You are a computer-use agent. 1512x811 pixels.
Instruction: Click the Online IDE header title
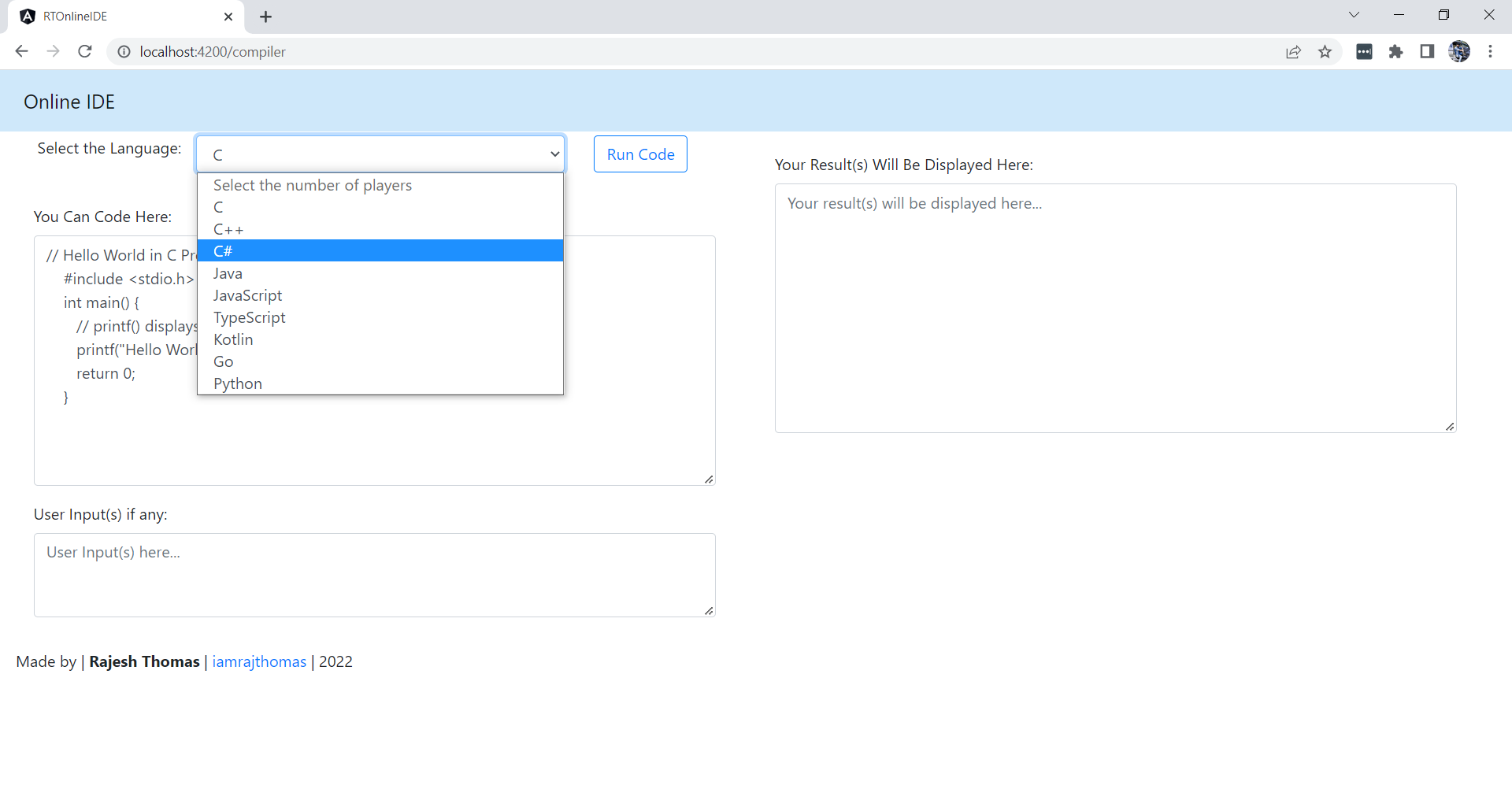pyautogui.click(x=69, y=102)
